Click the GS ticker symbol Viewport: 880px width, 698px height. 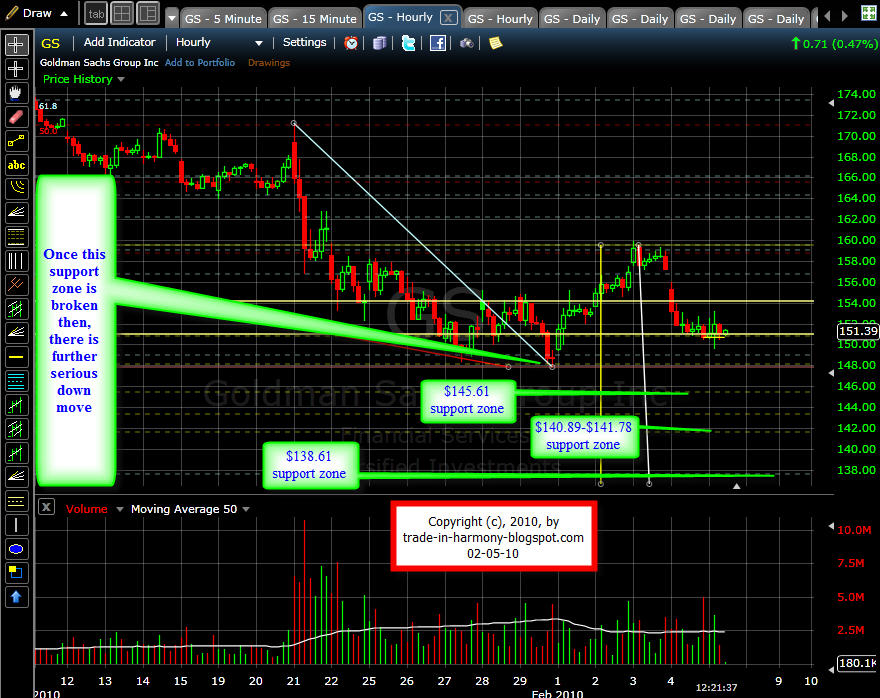click(x=50, y=43)
